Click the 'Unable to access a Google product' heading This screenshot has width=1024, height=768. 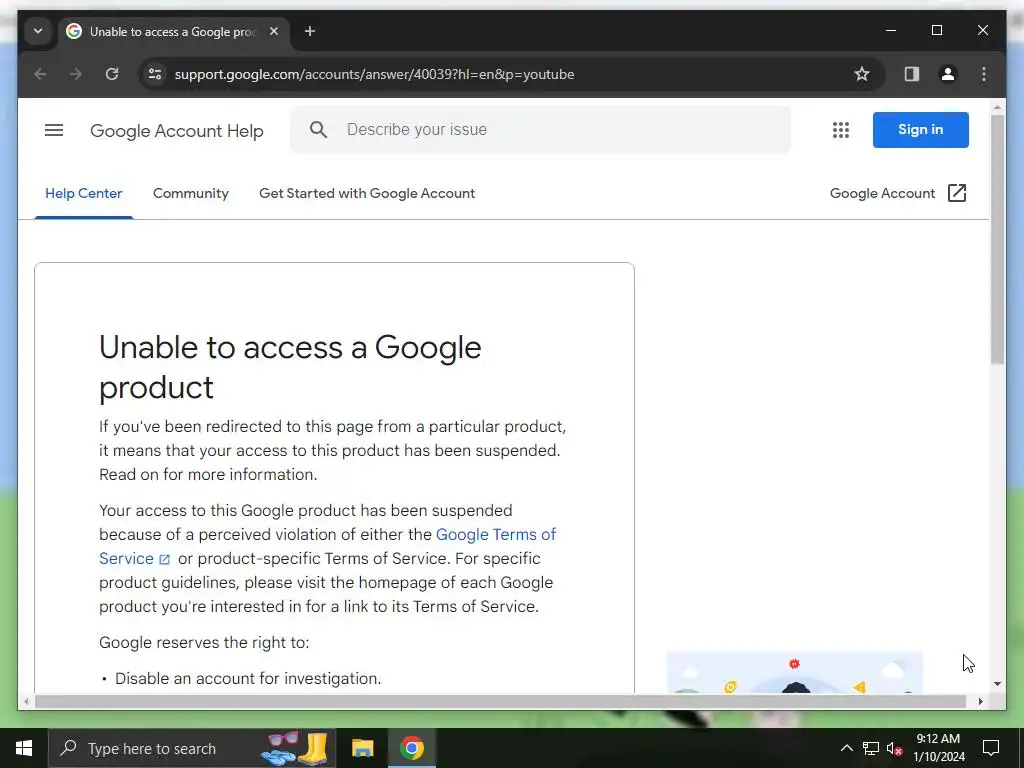click(x=290, y=367)
